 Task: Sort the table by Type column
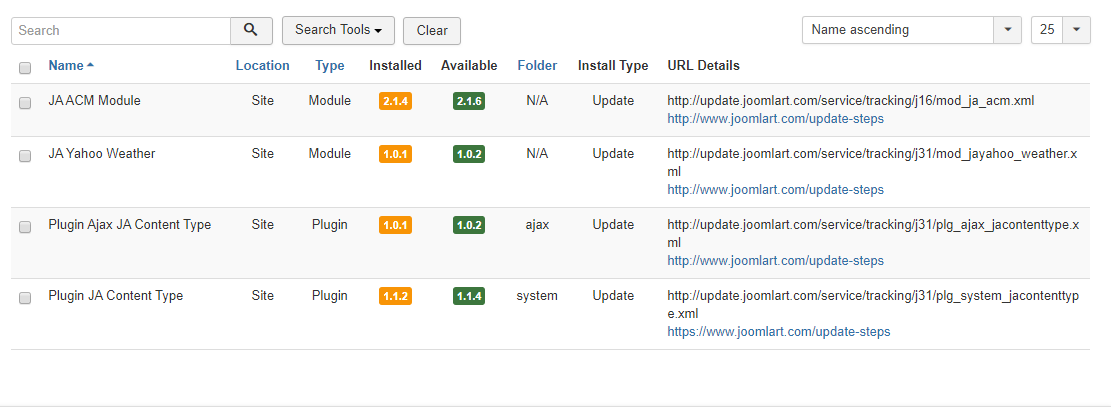click(329, 65)
